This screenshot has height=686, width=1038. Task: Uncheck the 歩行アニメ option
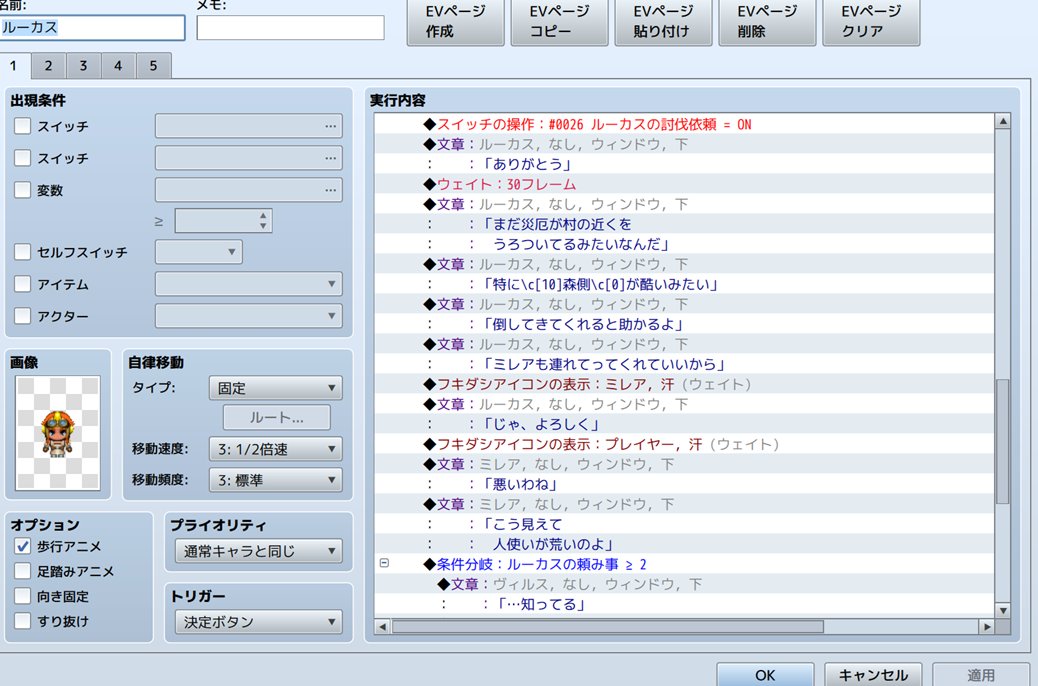[23, 546]
